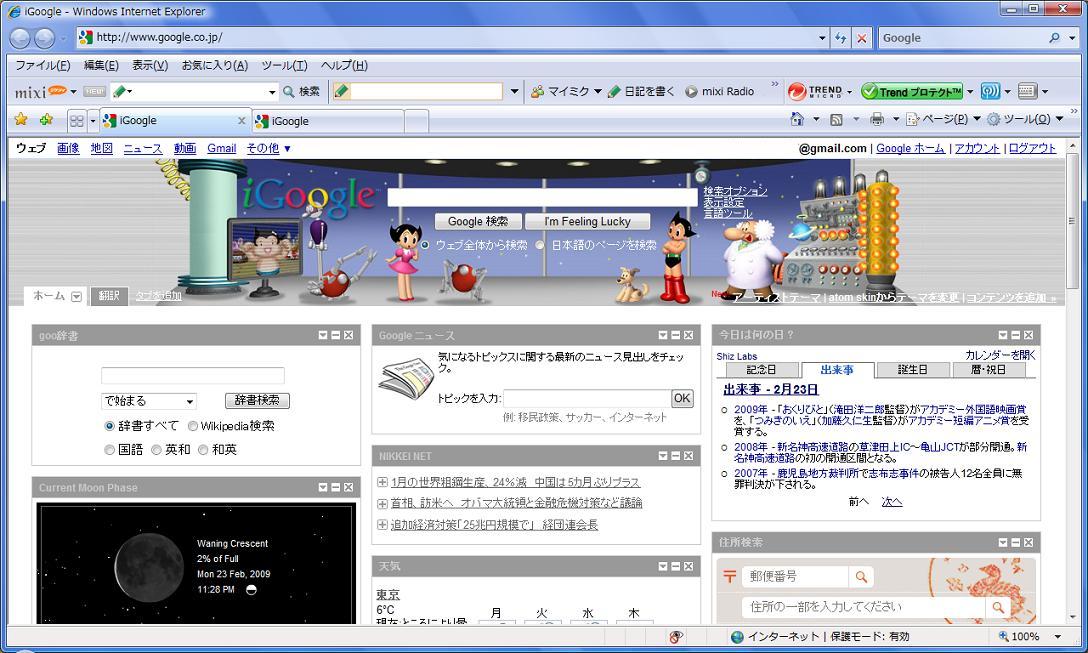The height and width of the screenshot is (653, 1088).
Task: Click the 次へ link in events gadget
Action: coord(892,502)
